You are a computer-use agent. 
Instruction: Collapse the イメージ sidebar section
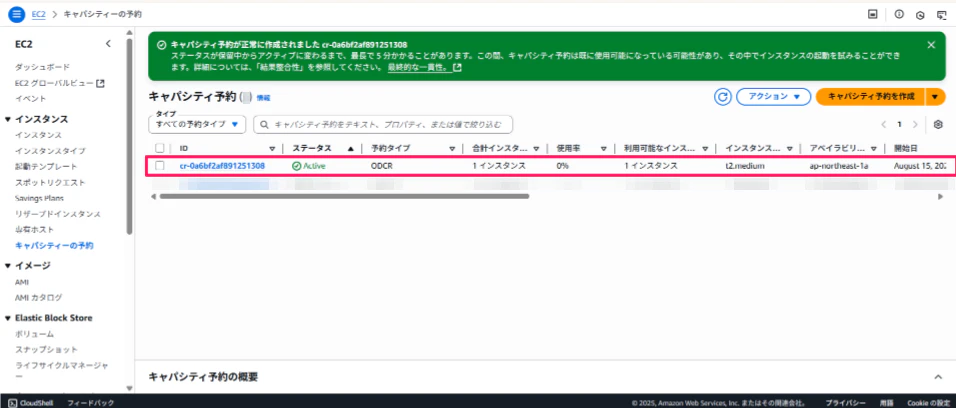[x=8, y=265]
